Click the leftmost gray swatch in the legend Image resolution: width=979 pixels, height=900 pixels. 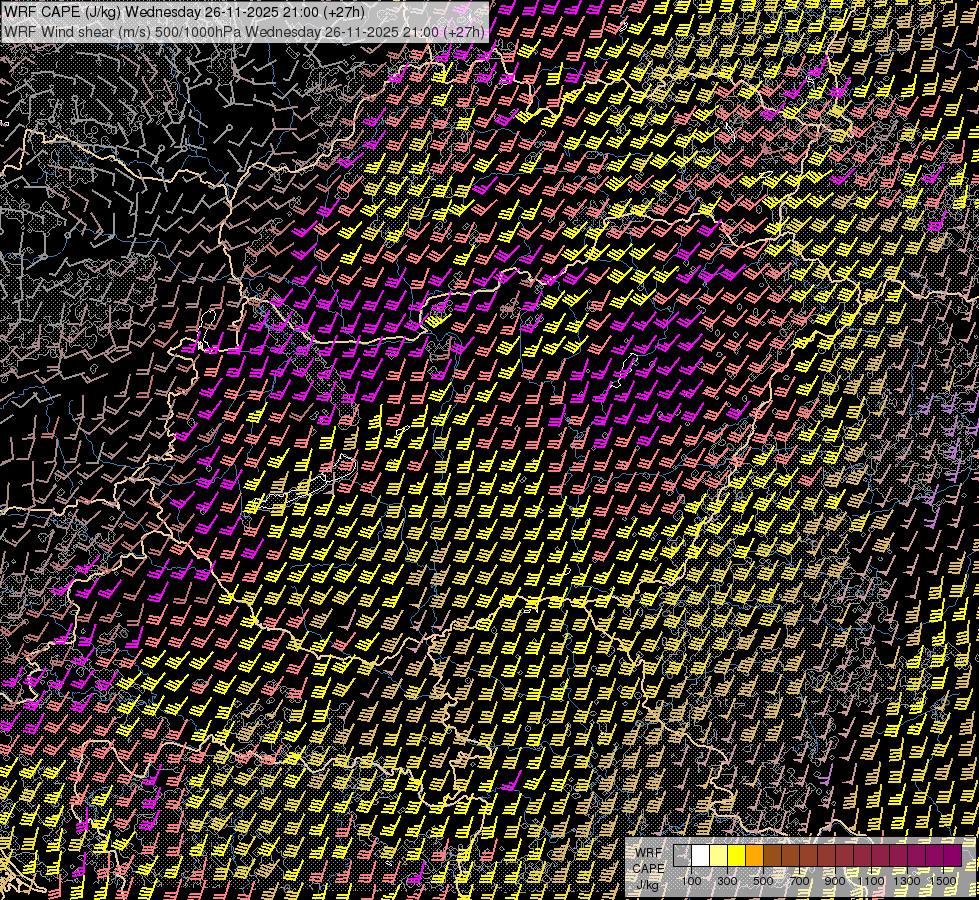click(x=682, y=856)
